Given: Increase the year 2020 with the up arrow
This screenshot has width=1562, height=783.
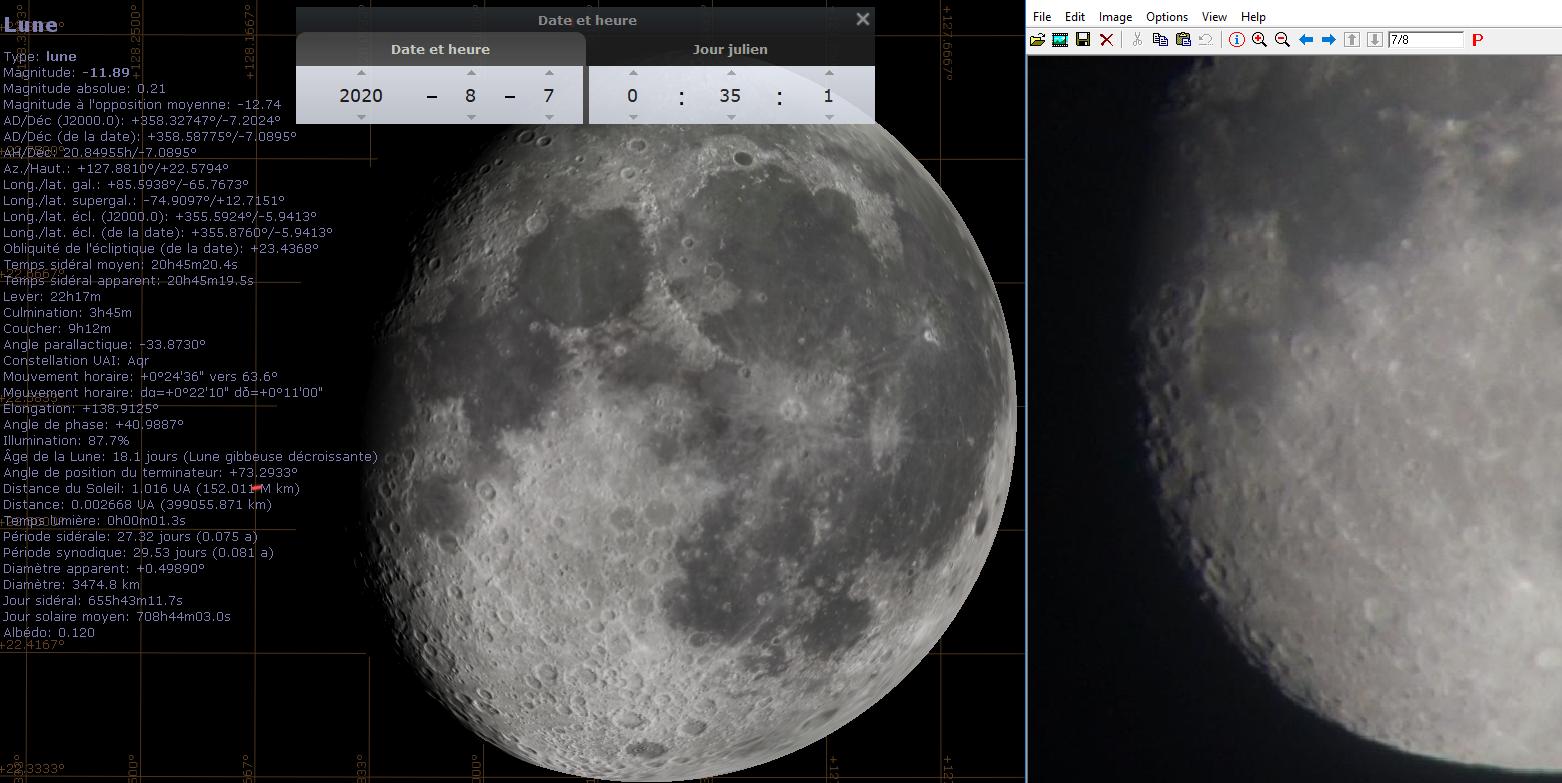Looking at the screenshot, I should [361, 73].
